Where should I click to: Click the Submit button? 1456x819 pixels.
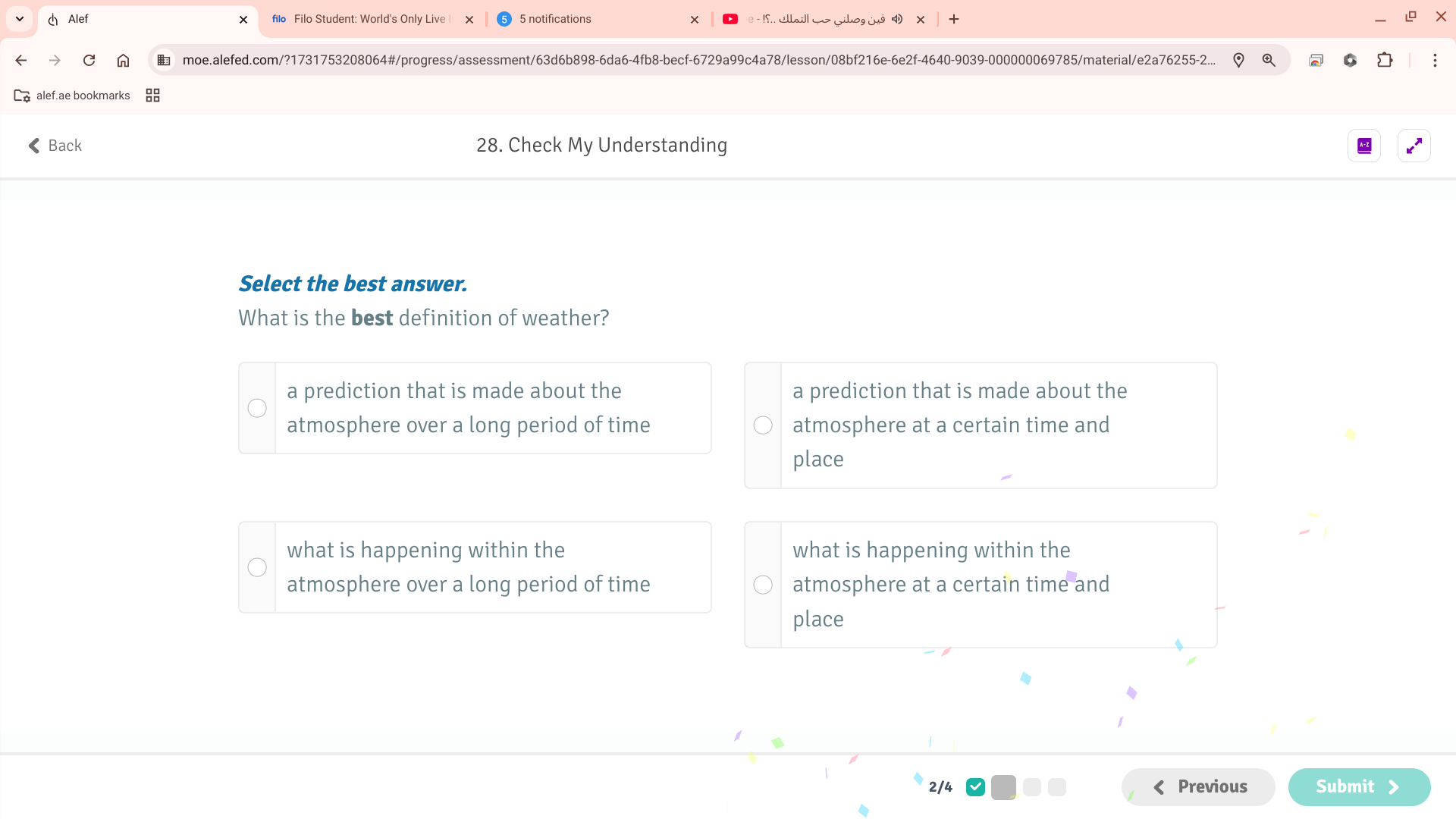1357,786
